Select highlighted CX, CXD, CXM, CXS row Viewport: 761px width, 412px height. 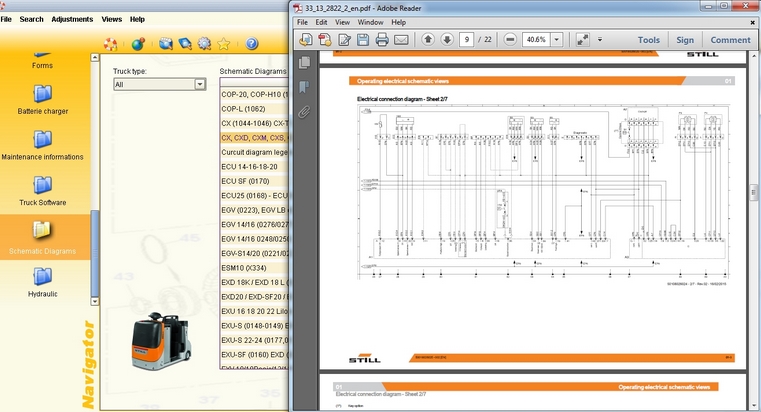254,138
